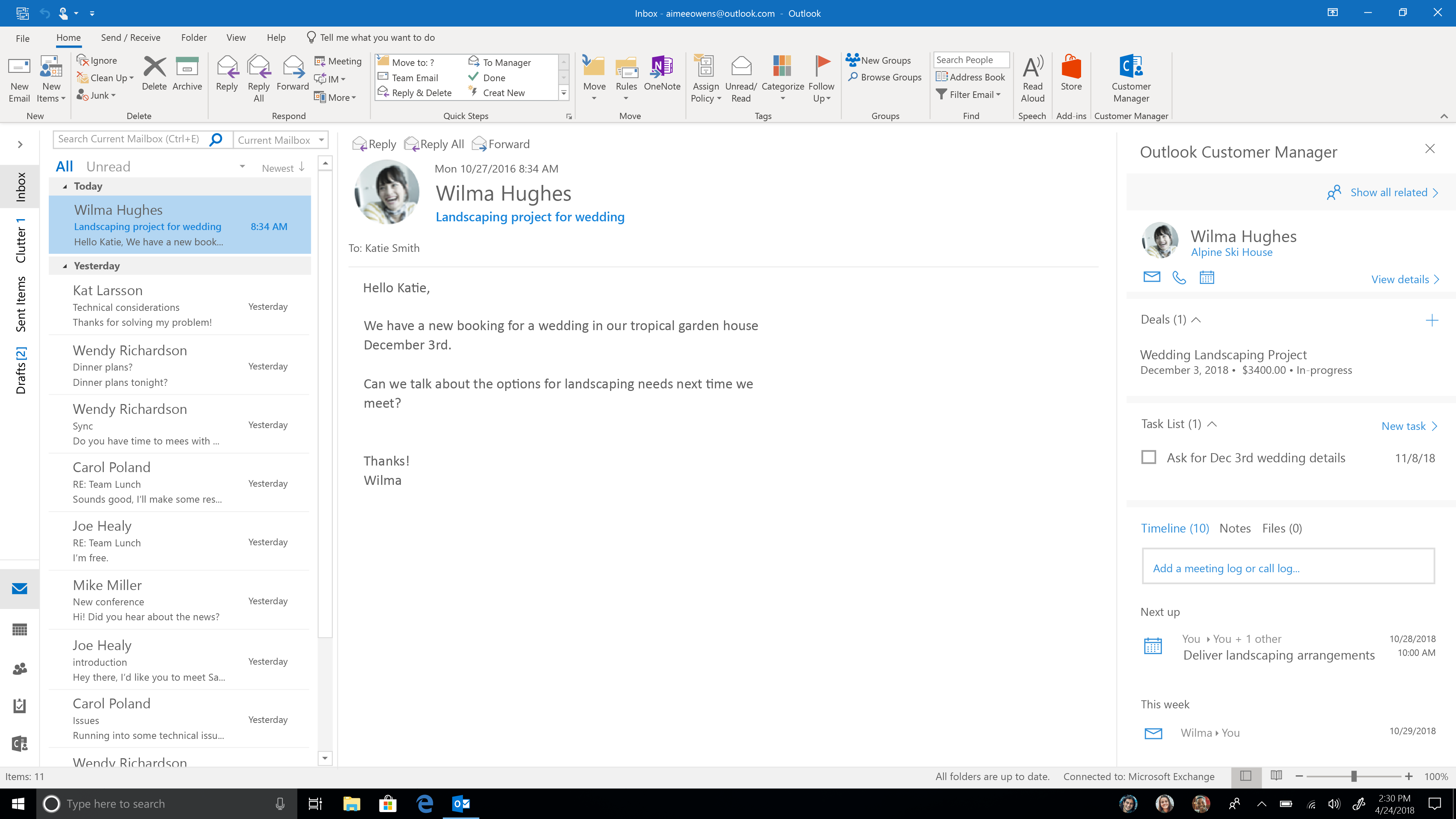
Task: Switch to the Send / Receive tab
Action: click(x=131, y=37)
